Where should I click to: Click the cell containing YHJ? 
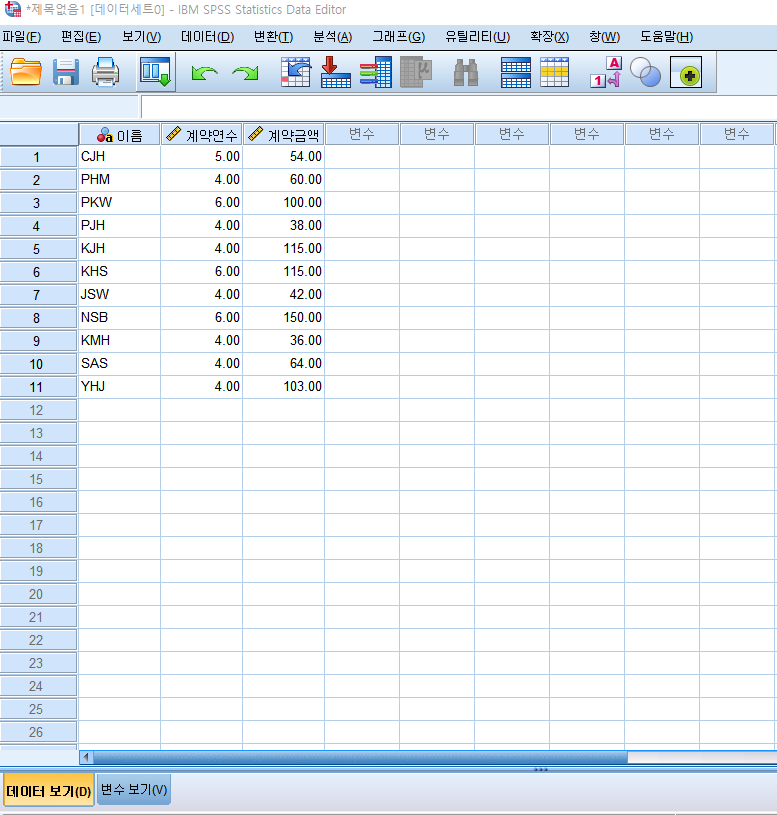pos(120,386)
